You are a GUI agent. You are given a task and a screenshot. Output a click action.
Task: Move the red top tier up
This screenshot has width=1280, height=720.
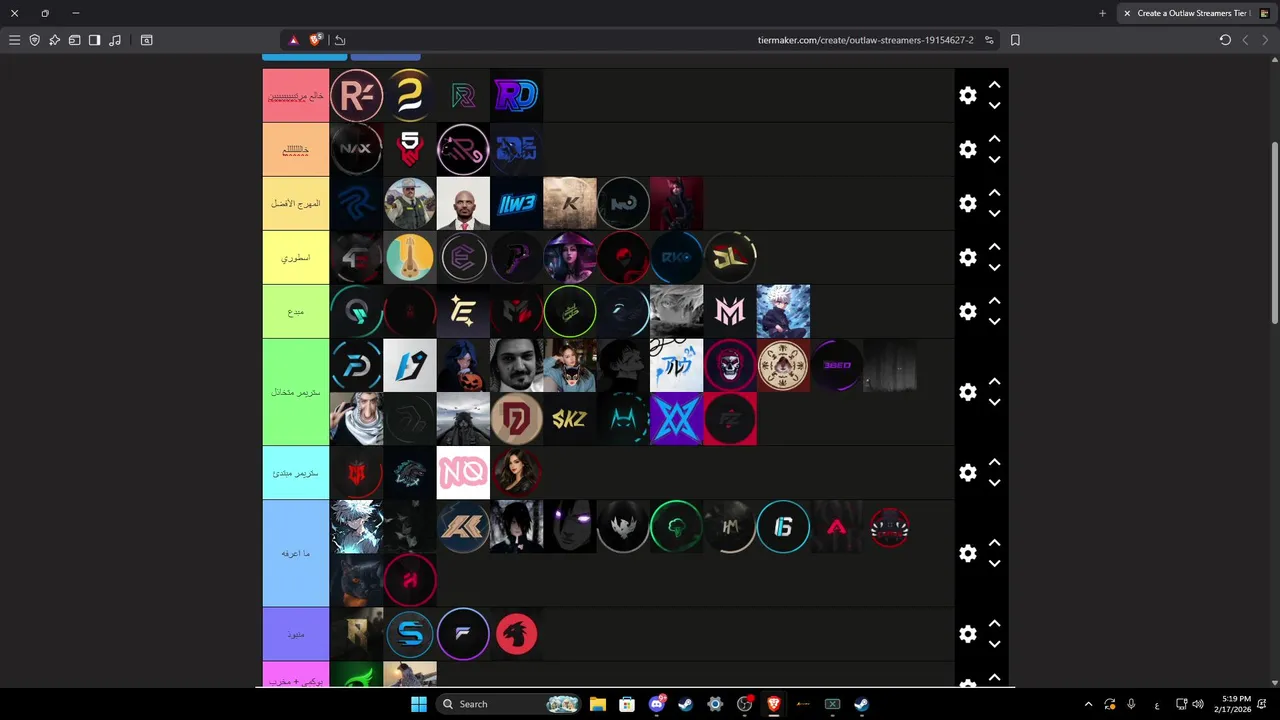(x=994, y=85)
